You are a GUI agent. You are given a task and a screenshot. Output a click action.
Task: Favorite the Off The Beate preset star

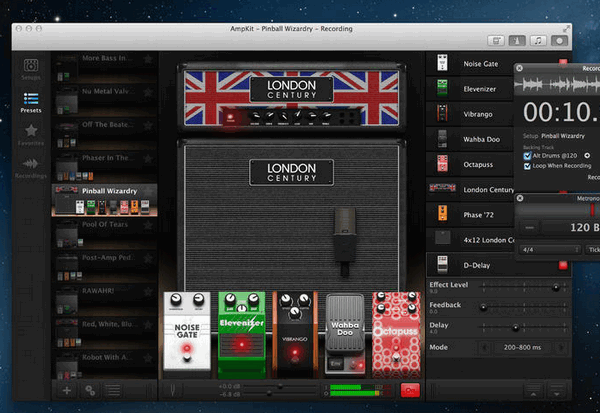(x=148, y=125)
